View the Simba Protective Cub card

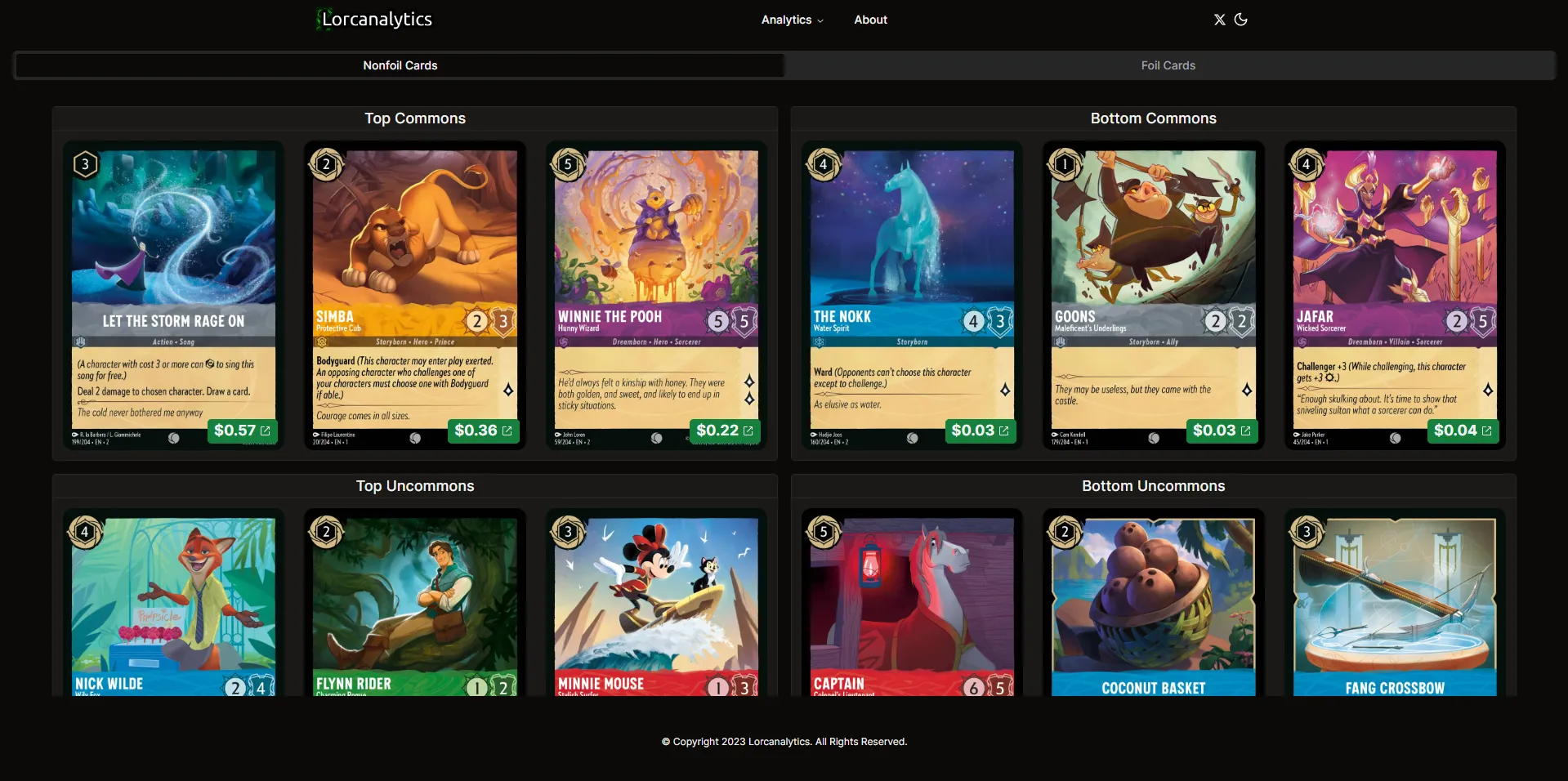point(415,297)
